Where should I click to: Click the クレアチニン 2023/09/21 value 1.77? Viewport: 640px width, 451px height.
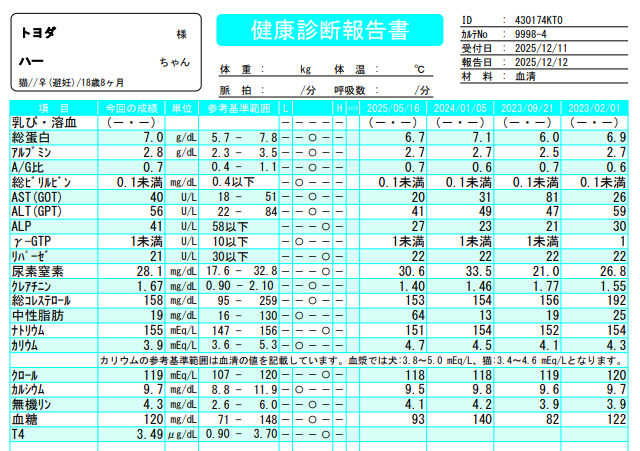546,286
